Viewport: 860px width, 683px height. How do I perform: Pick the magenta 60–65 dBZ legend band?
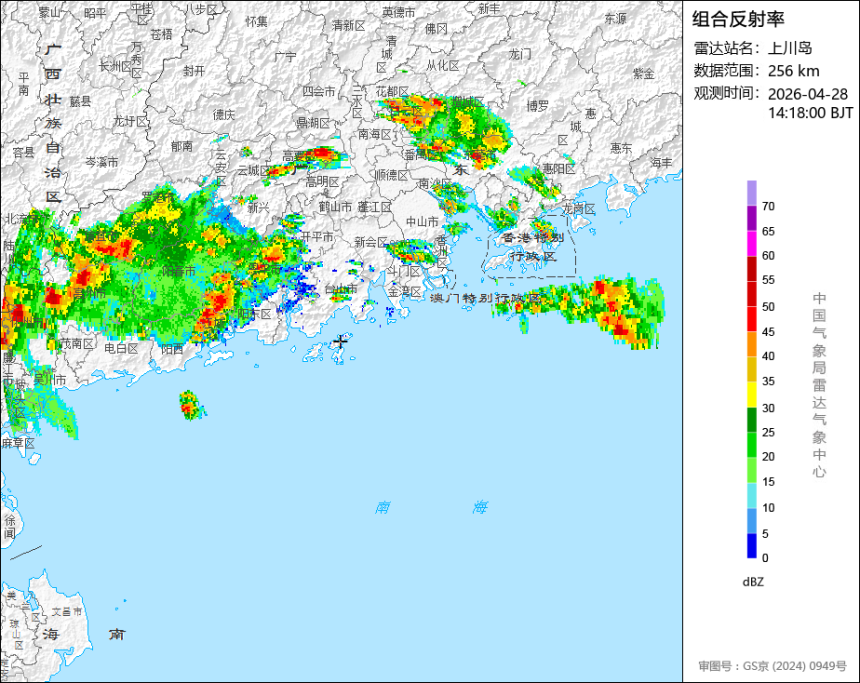(x=751, y=243)
